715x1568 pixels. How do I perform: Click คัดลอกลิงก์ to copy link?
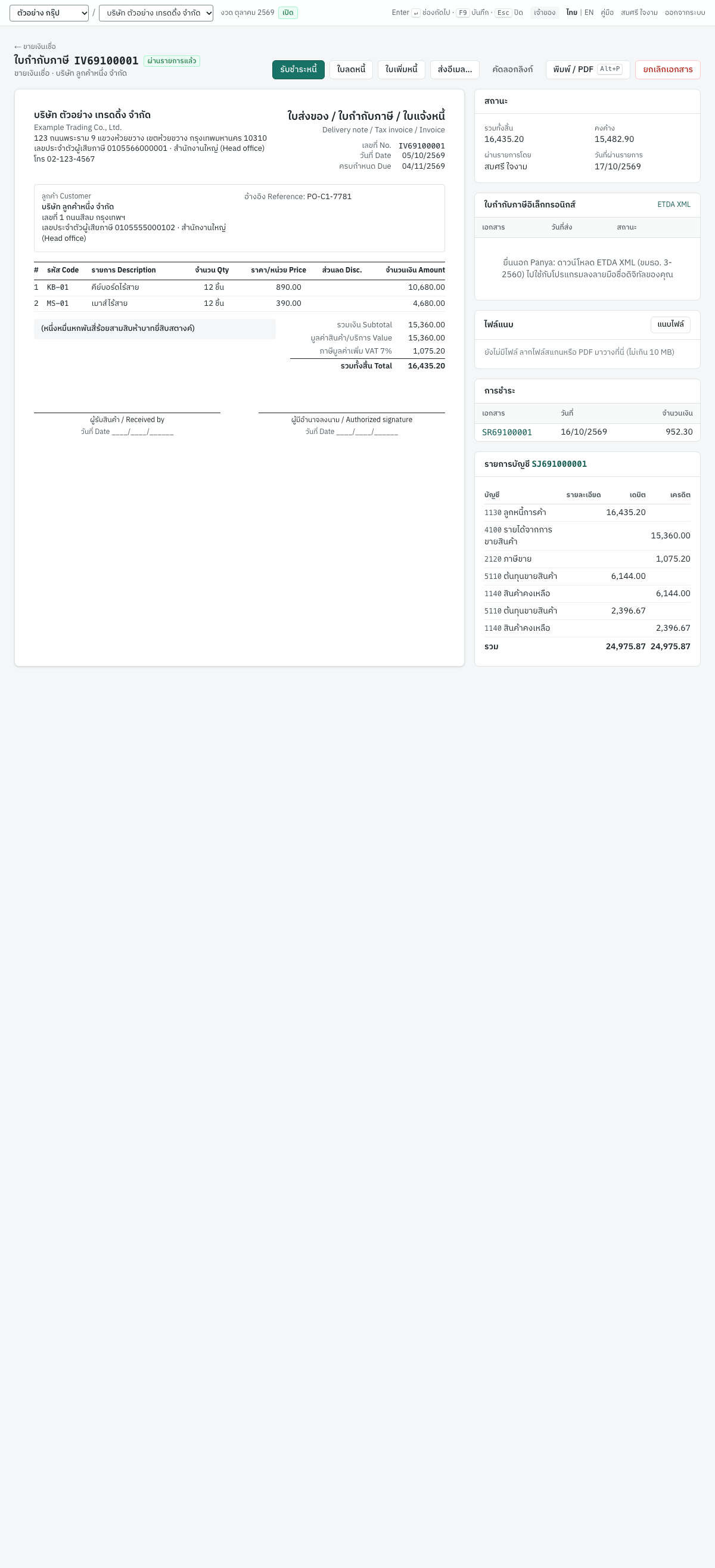click(x=512, y=69)
